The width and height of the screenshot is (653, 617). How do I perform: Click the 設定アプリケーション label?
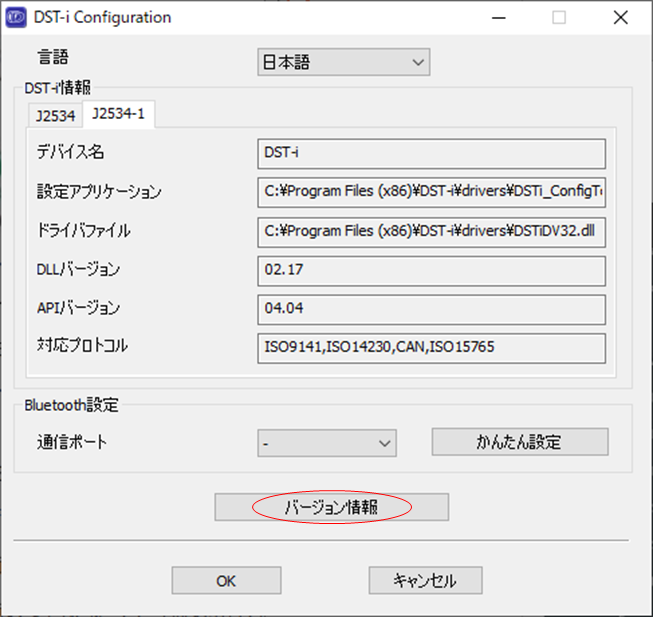[99, 192]
